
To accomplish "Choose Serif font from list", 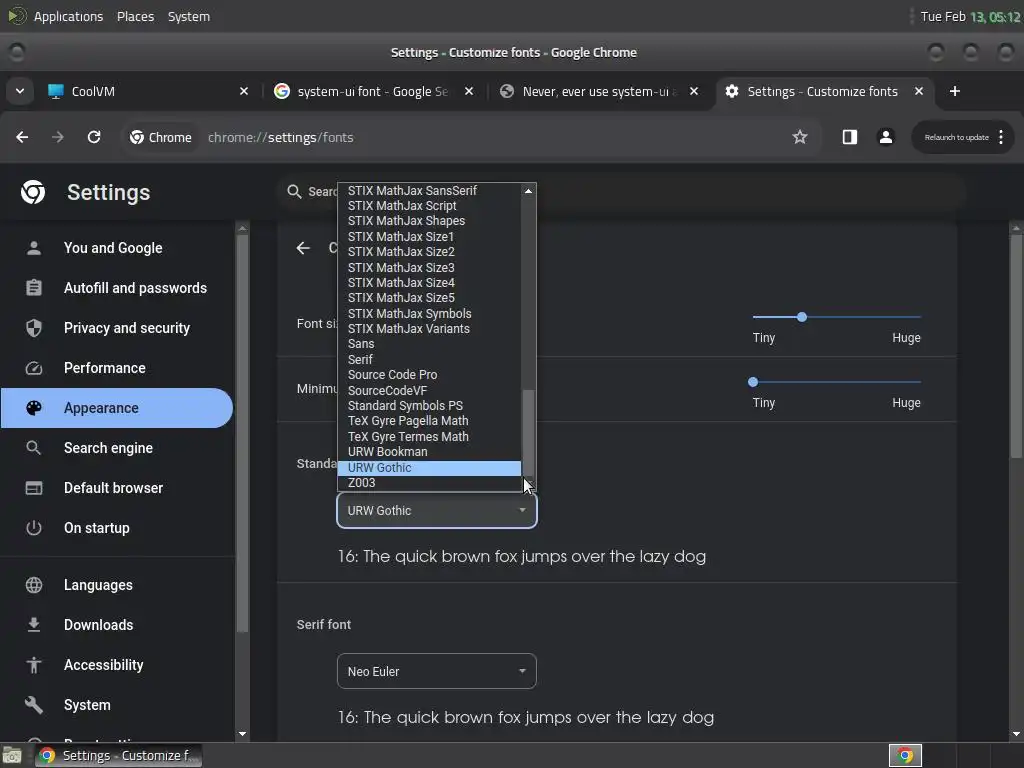I will click(x=430, y=359).
